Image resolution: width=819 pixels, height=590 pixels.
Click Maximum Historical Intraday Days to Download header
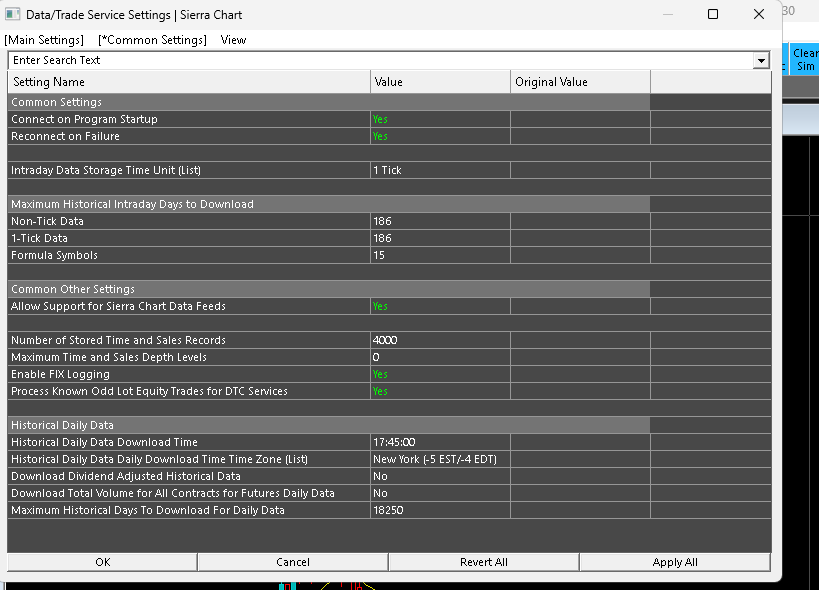[x=329, y=204]
